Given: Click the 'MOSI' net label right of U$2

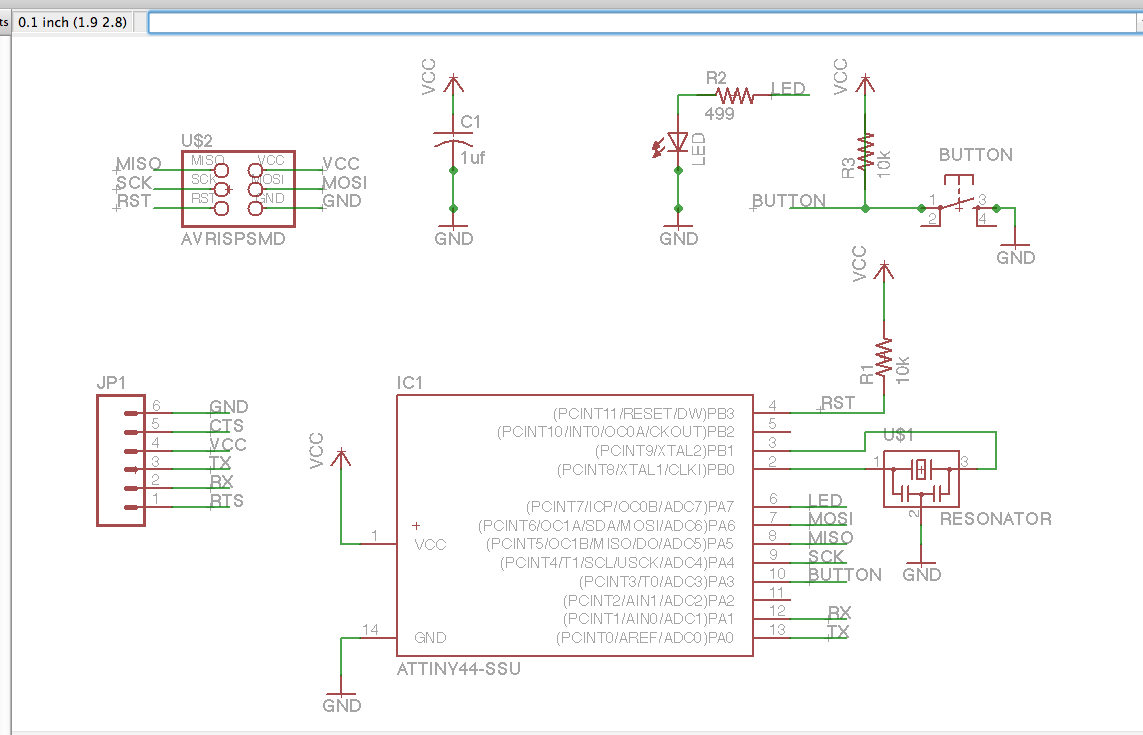Looking at the screenshot, I should pos(345,182).
